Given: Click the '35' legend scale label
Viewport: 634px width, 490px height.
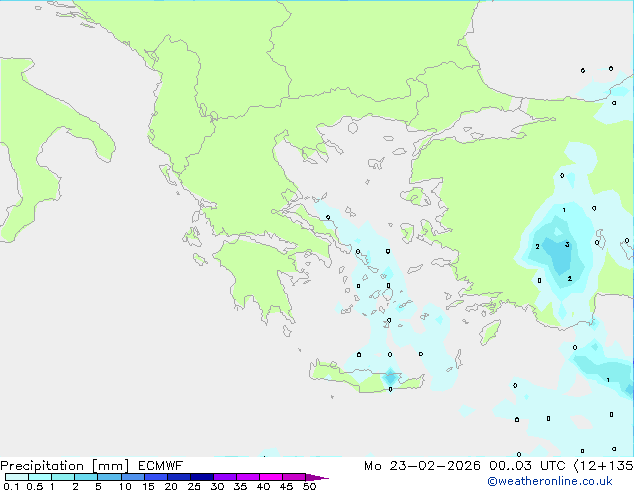Looking at the screenshot, I should tap(240, 486).
